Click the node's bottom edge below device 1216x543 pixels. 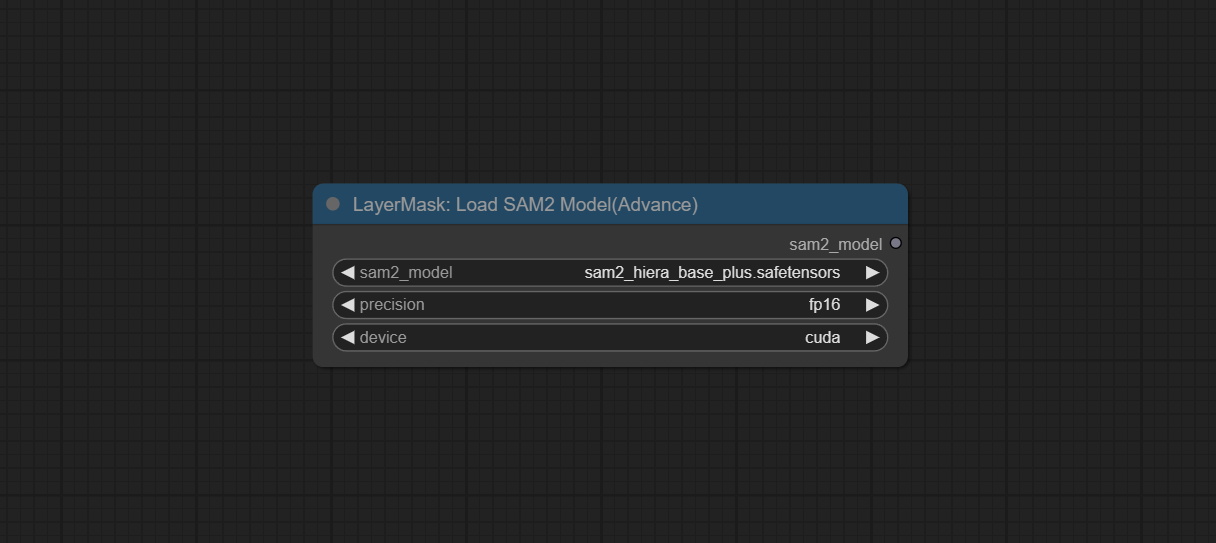[x=610, y=362]
